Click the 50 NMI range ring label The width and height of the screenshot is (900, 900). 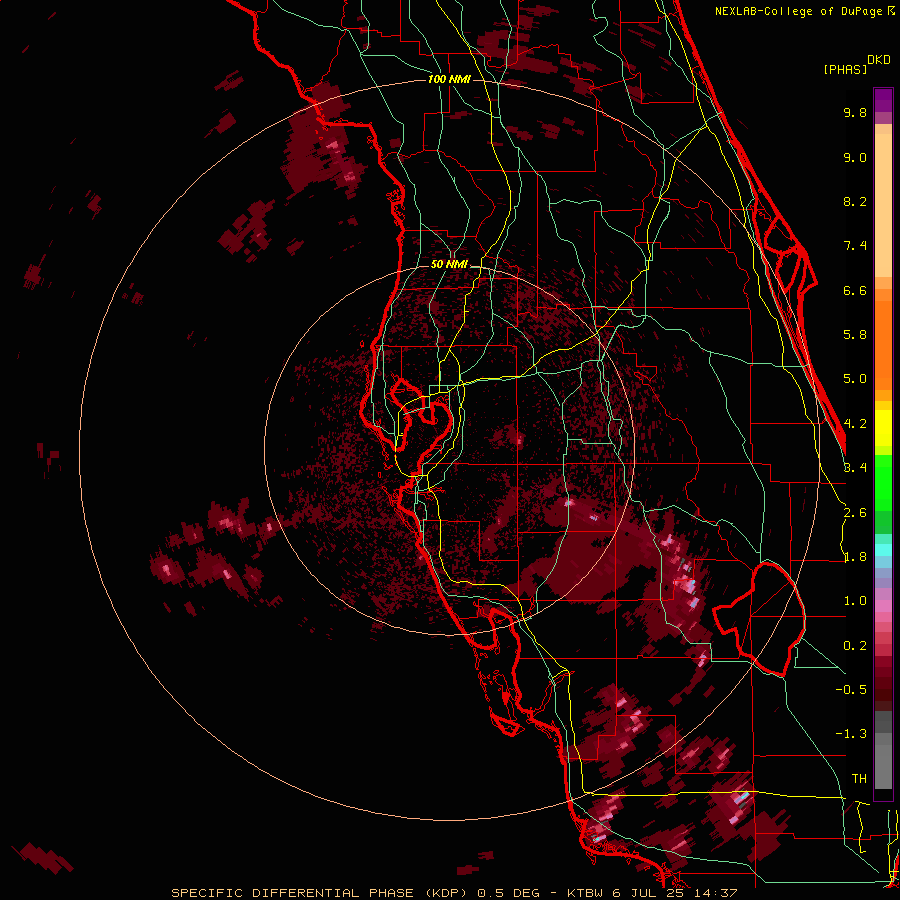(x=449, y=264)
